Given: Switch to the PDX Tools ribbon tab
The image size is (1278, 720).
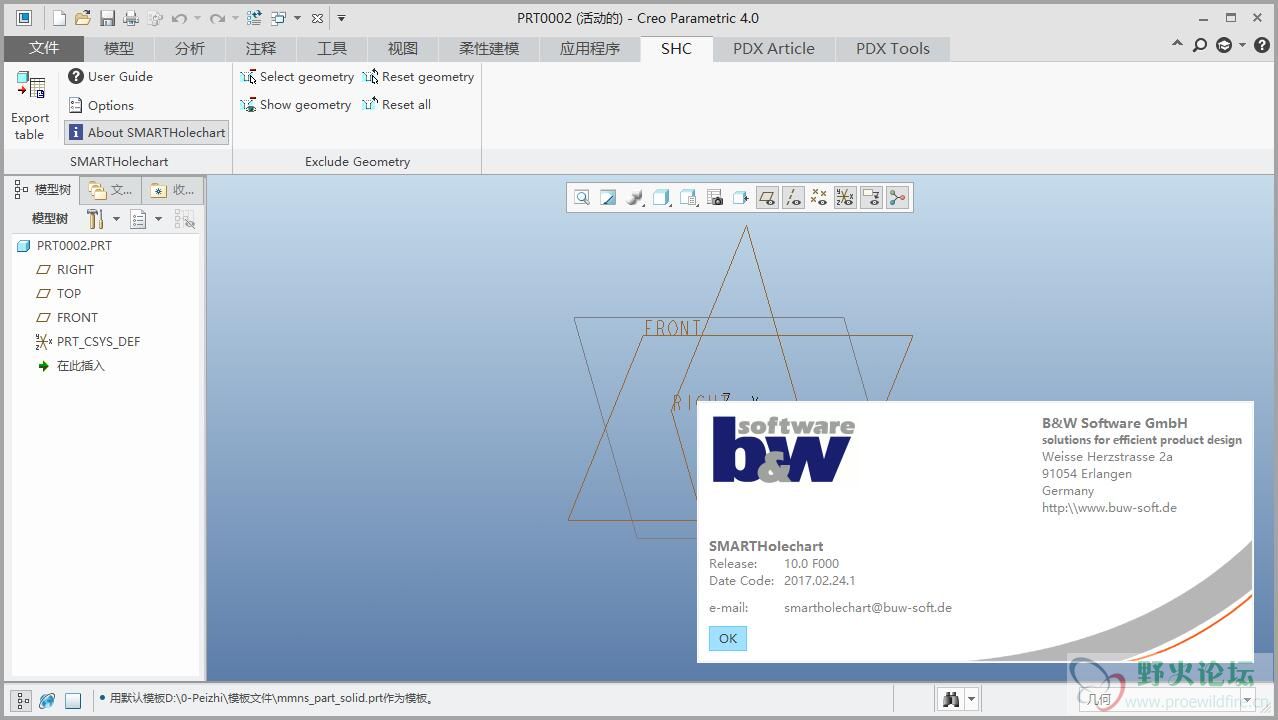Looking at the screenshot, I should (x=893, y=48).
